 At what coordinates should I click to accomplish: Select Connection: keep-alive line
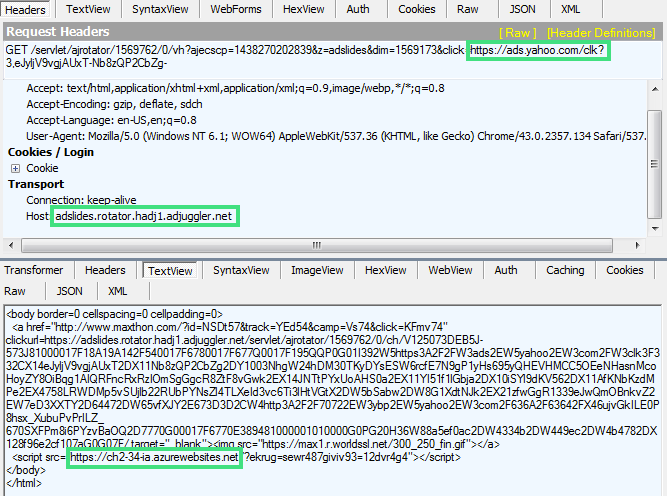[81, 200]
